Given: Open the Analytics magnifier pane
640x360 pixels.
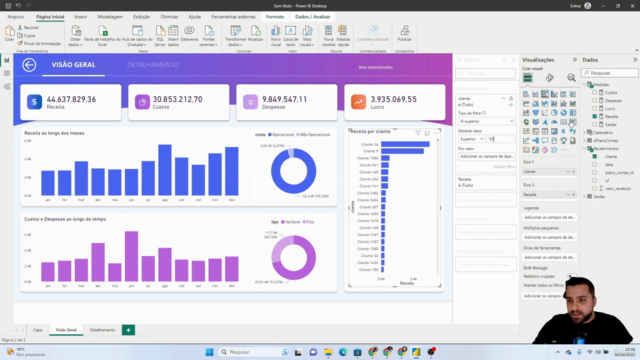Looking at the screenshot, I should 571,78.
